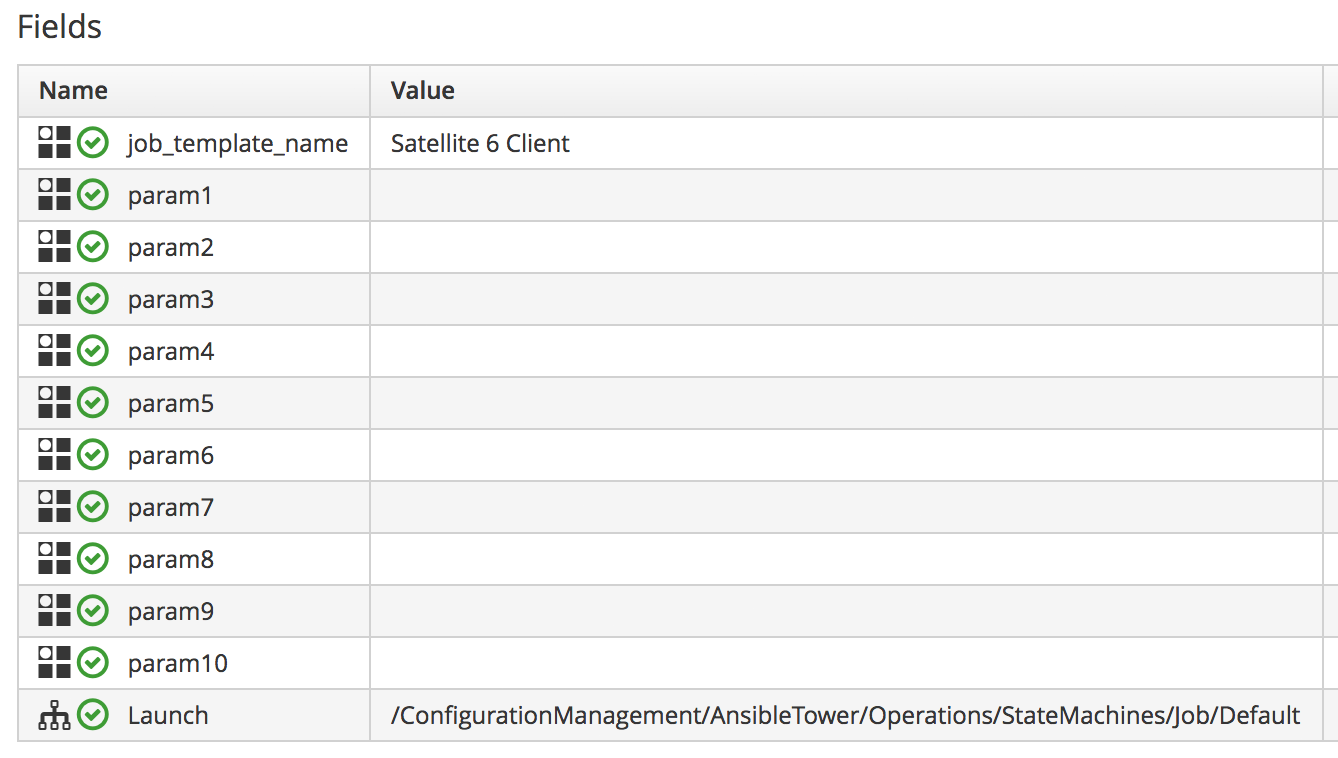Click the attribute icon beside param3
The width and height of the screenshot is (1338, 758).
[54, 299]
